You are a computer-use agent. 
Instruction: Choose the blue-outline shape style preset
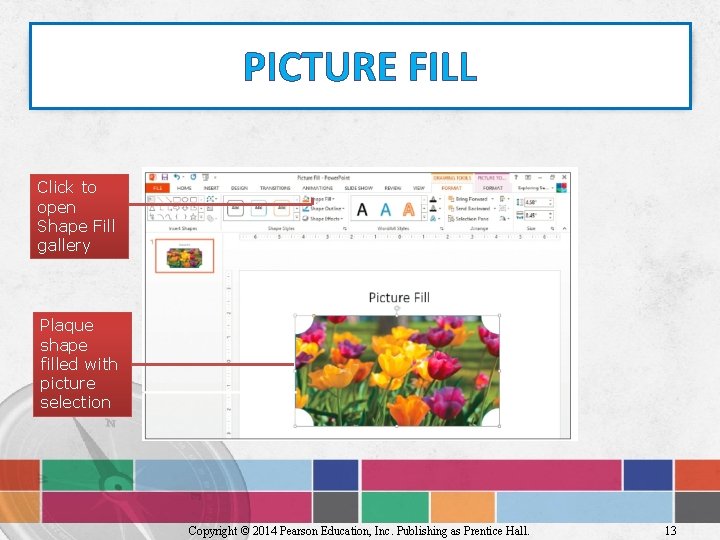click(x=259, y=208)
